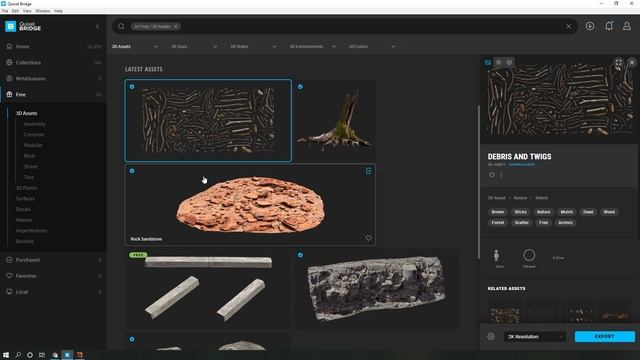Collapse the left sidebar with the arrow
640x360 pixels.
[97, 27]
